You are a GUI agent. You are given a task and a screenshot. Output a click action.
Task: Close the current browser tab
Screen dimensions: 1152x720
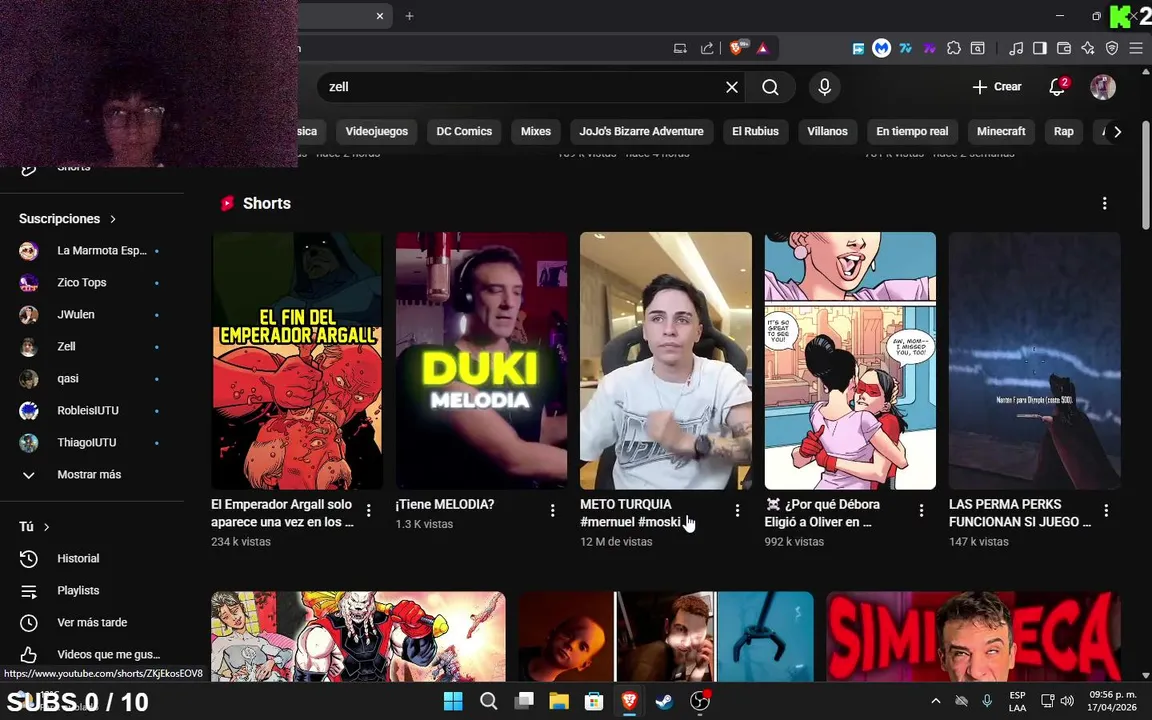(380, 15)
